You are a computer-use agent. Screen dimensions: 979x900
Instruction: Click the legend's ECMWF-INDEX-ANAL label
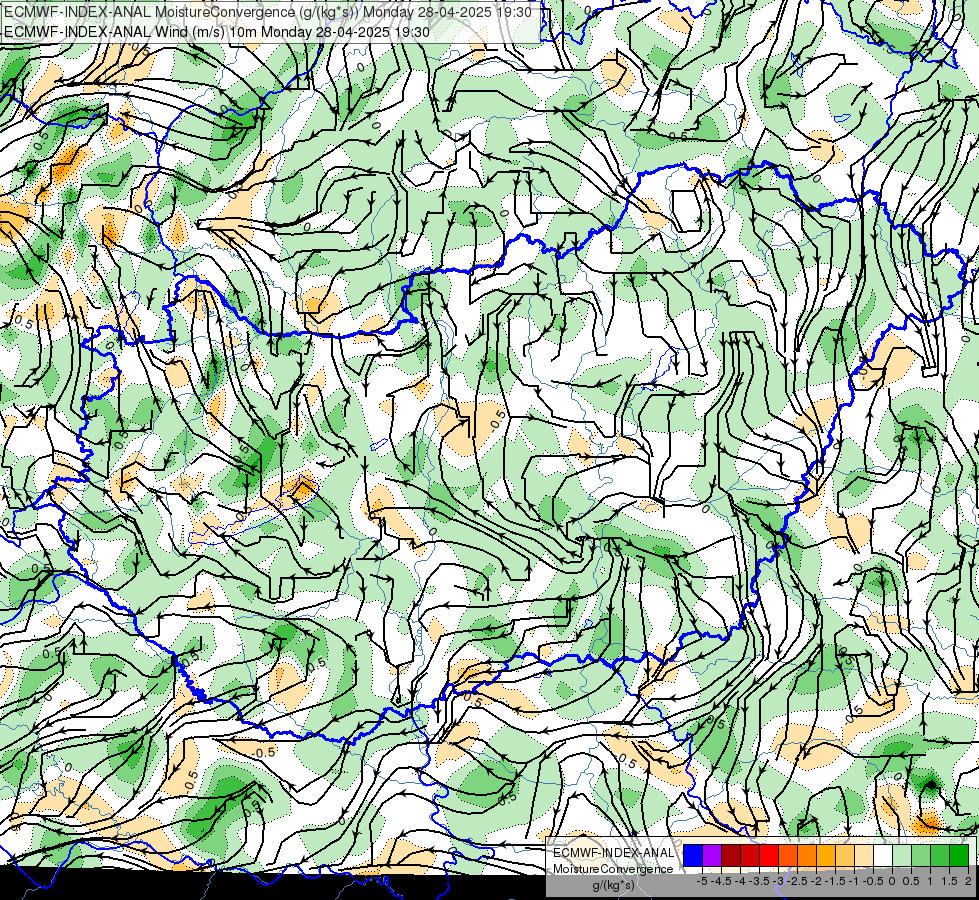613,853
